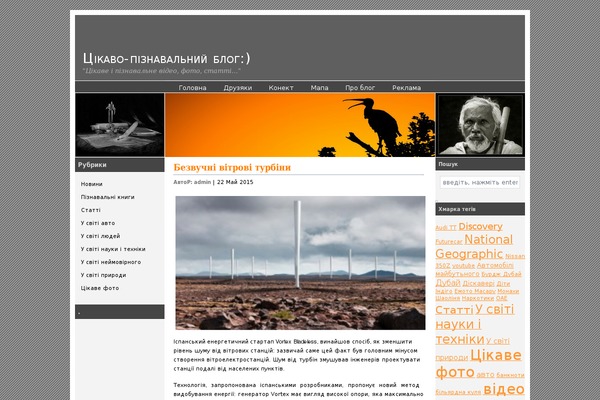The image size is (600, 400).
Task: Focus the search field under Пошук
Action: [x=480, y=183]
